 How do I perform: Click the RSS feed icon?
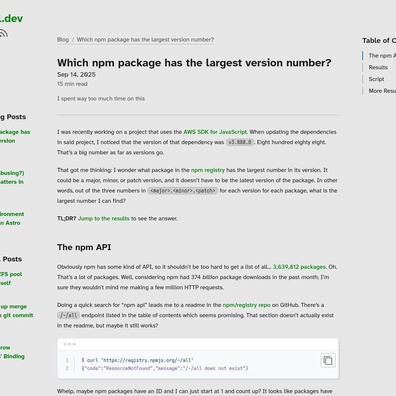pos(3,34)
